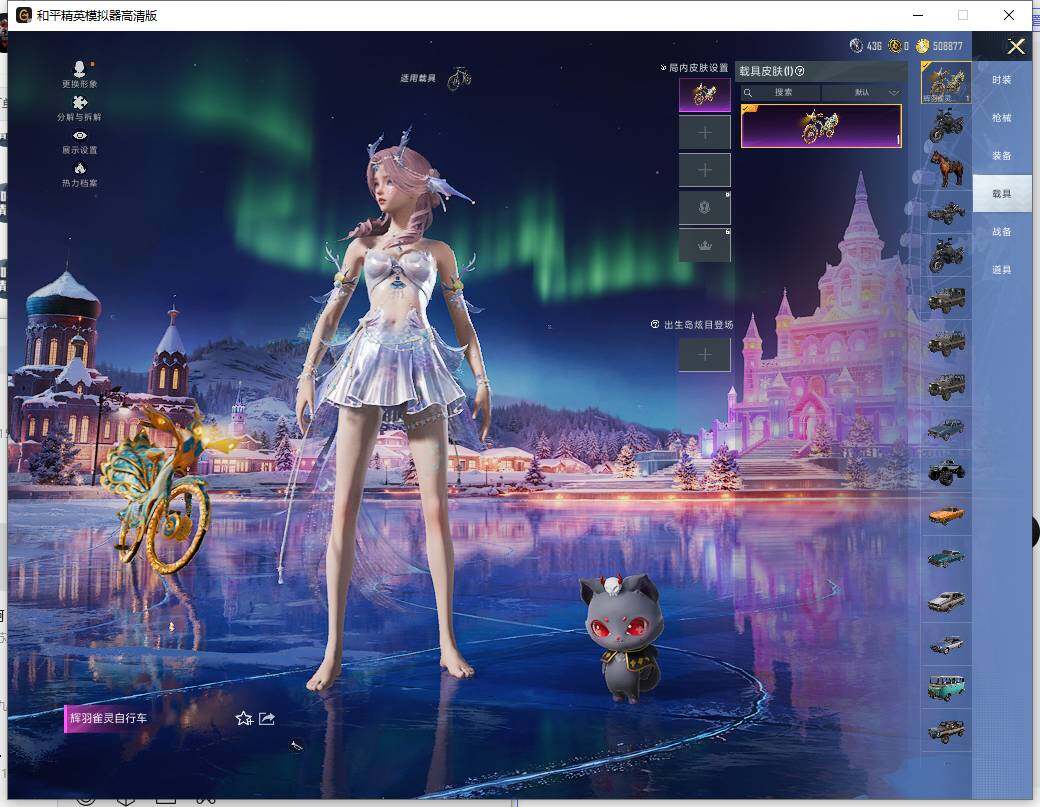Select the rusty pickup truck thumbnail at list bottom
The width and height of the screenshot is (1040, 807).
946,730
